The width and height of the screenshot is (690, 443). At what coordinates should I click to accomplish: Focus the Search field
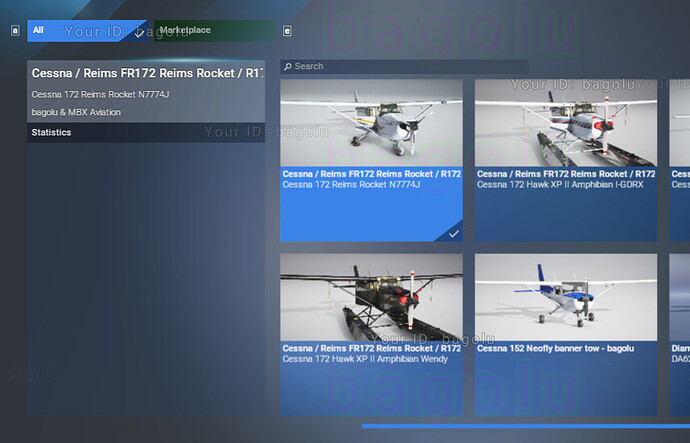[x=404, y=66]
